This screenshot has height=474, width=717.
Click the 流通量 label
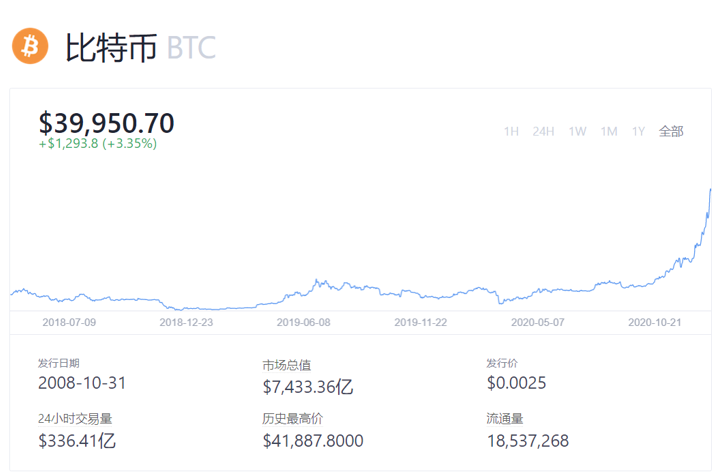(x=505, y=419)
